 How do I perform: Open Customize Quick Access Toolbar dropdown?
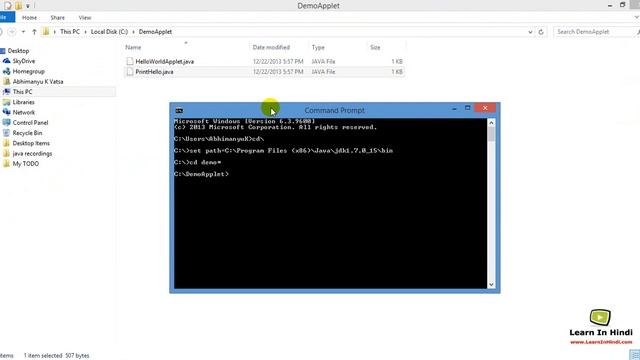pyautogui.click(x=28, y=6)
